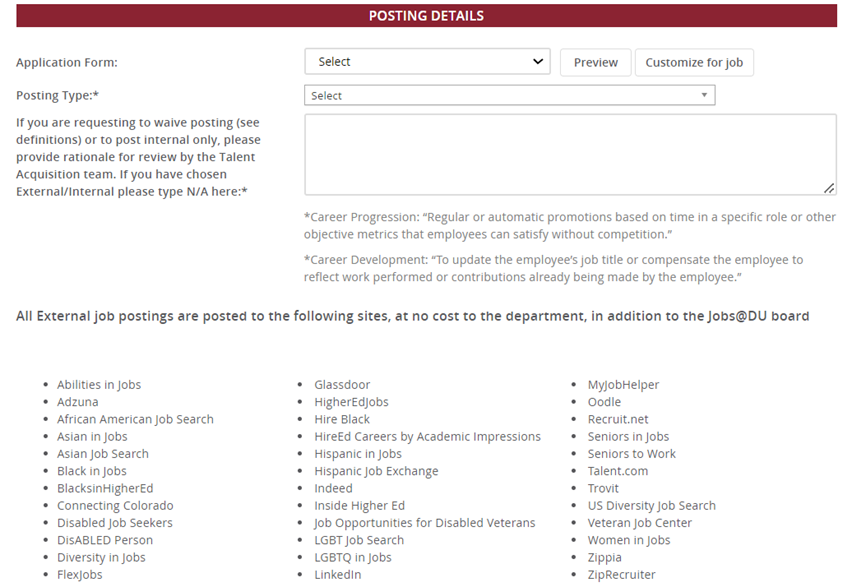852x587 pixels.
Task: Click Glassdoor in the job sites list
Action: [342, 385]
